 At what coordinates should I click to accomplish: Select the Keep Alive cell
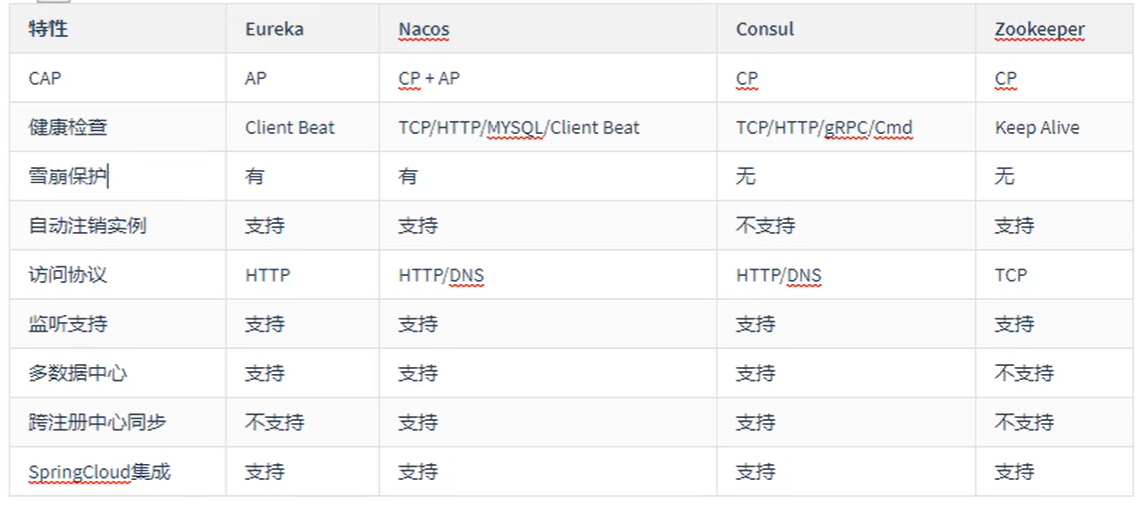click(x=1037, y=127)
